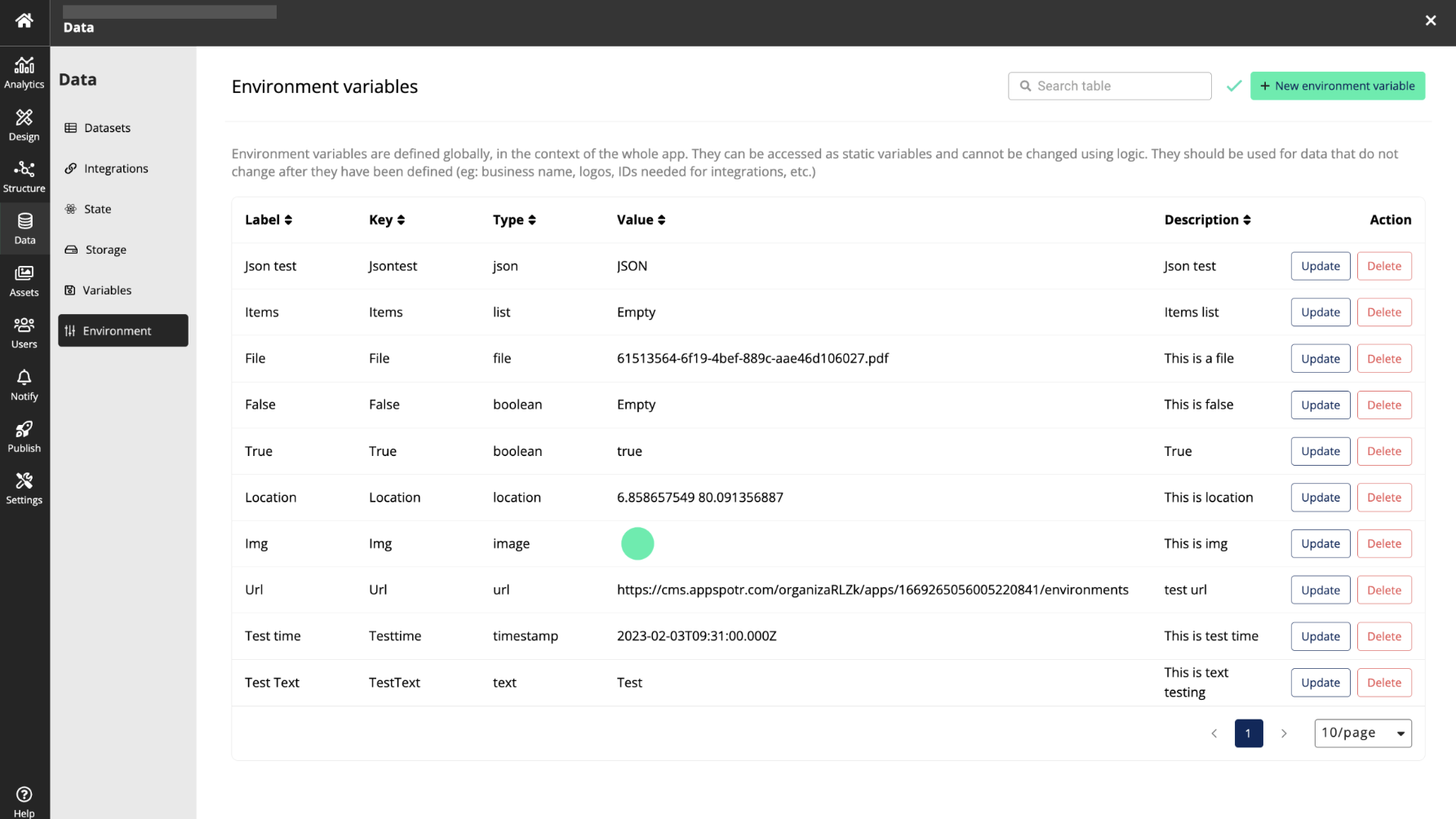
Task: Click the timestamp 2023-02-03T09:31:00.000Z value
Action: coord(696,636)
